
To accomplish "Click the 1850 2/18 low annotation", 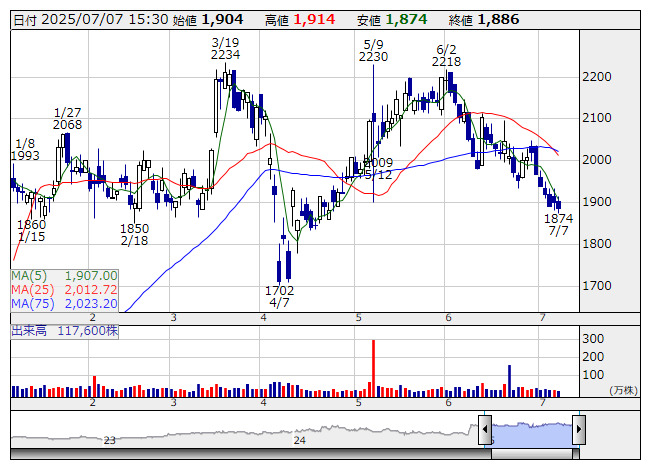I will tap(134, 235).
